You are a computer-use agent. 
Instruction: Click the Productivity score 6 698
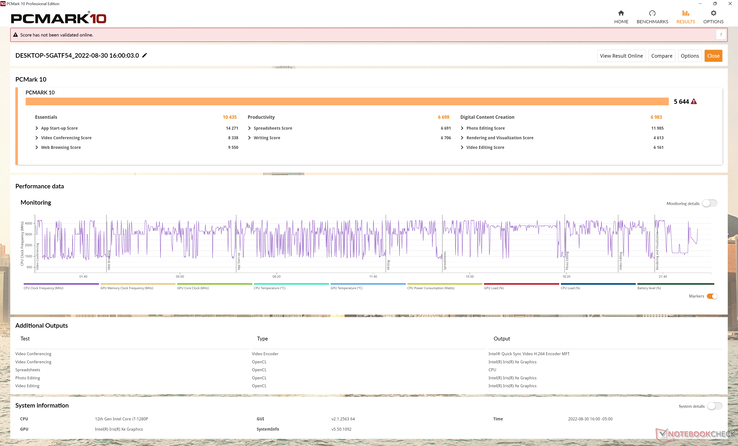[x=443, y=117]
